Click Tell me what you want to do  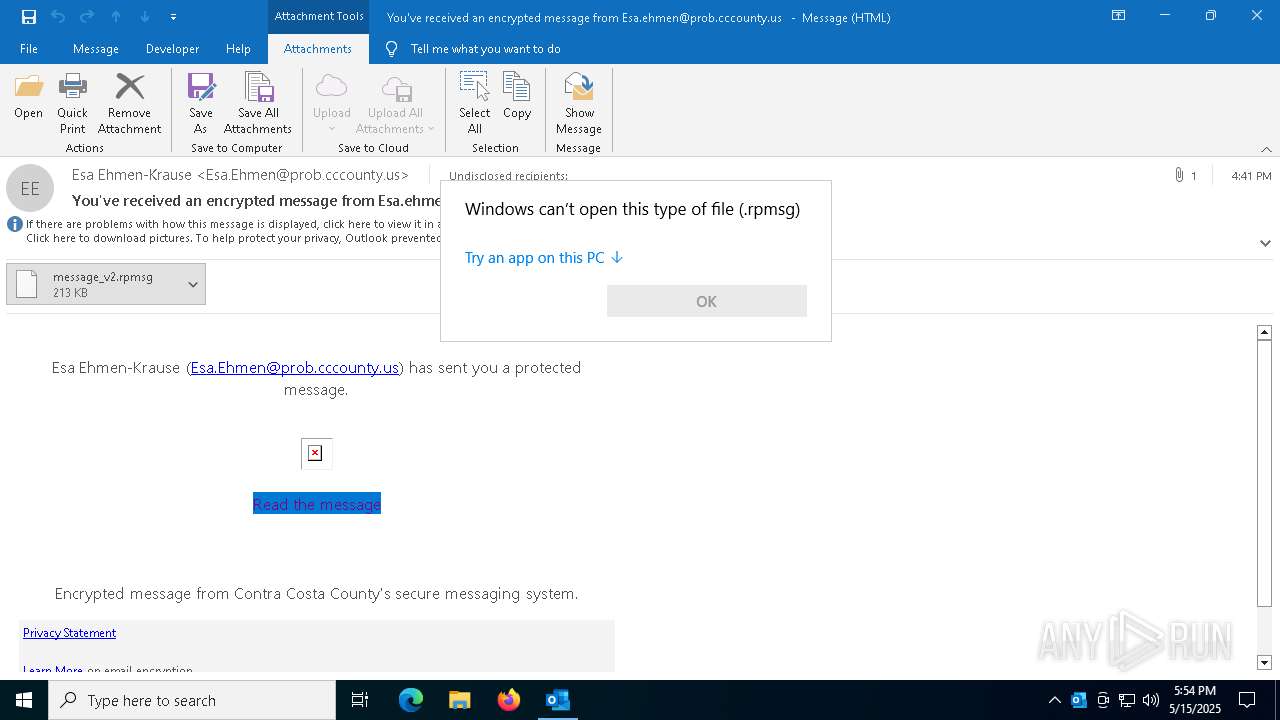(485, 49)
